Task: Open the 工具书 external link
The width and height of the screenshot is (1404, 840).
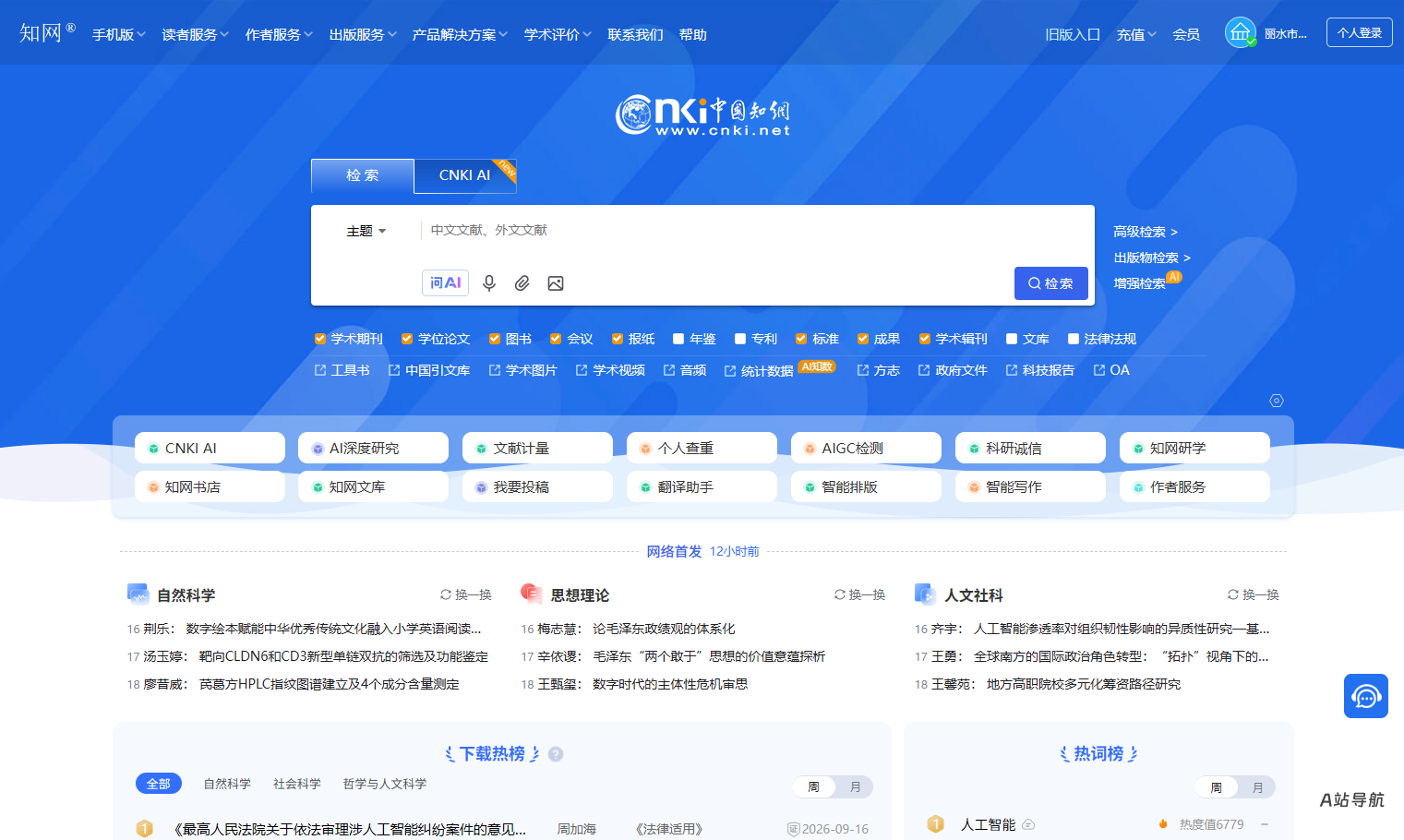Action: click(x=342, y=370)
